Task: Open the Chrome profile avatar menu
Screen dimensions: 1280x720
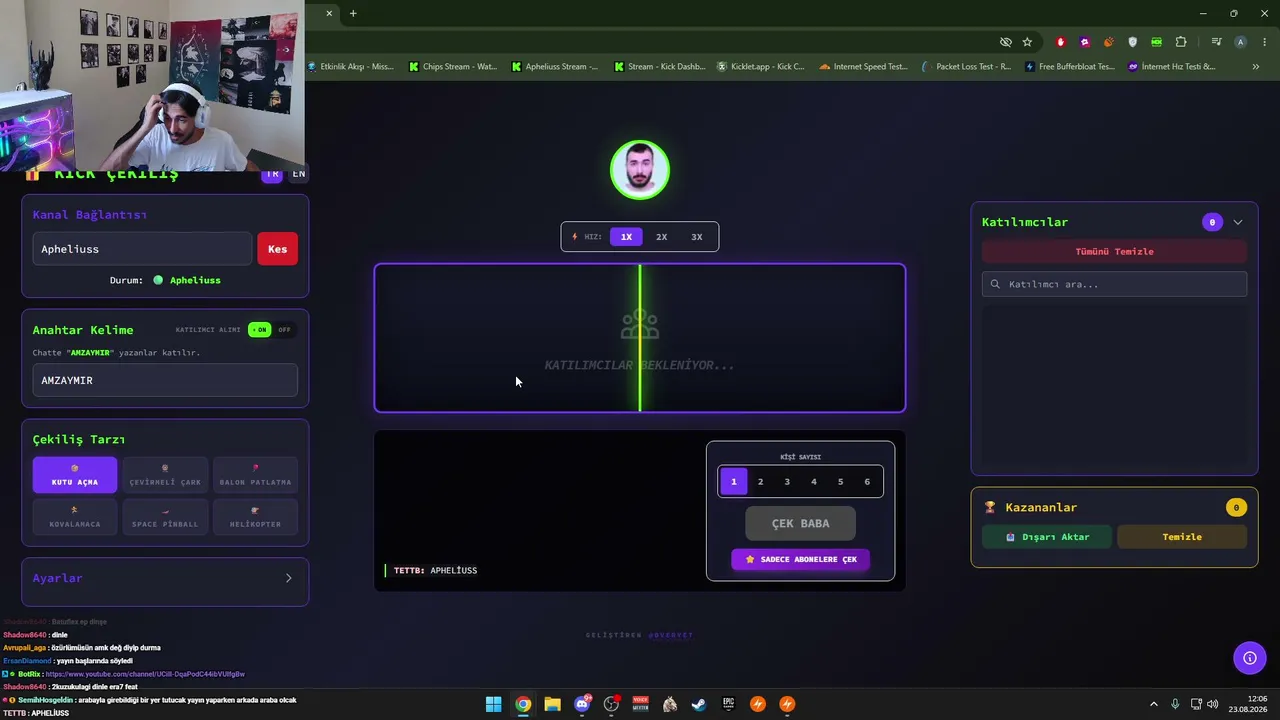Action: pos(1240,42)
